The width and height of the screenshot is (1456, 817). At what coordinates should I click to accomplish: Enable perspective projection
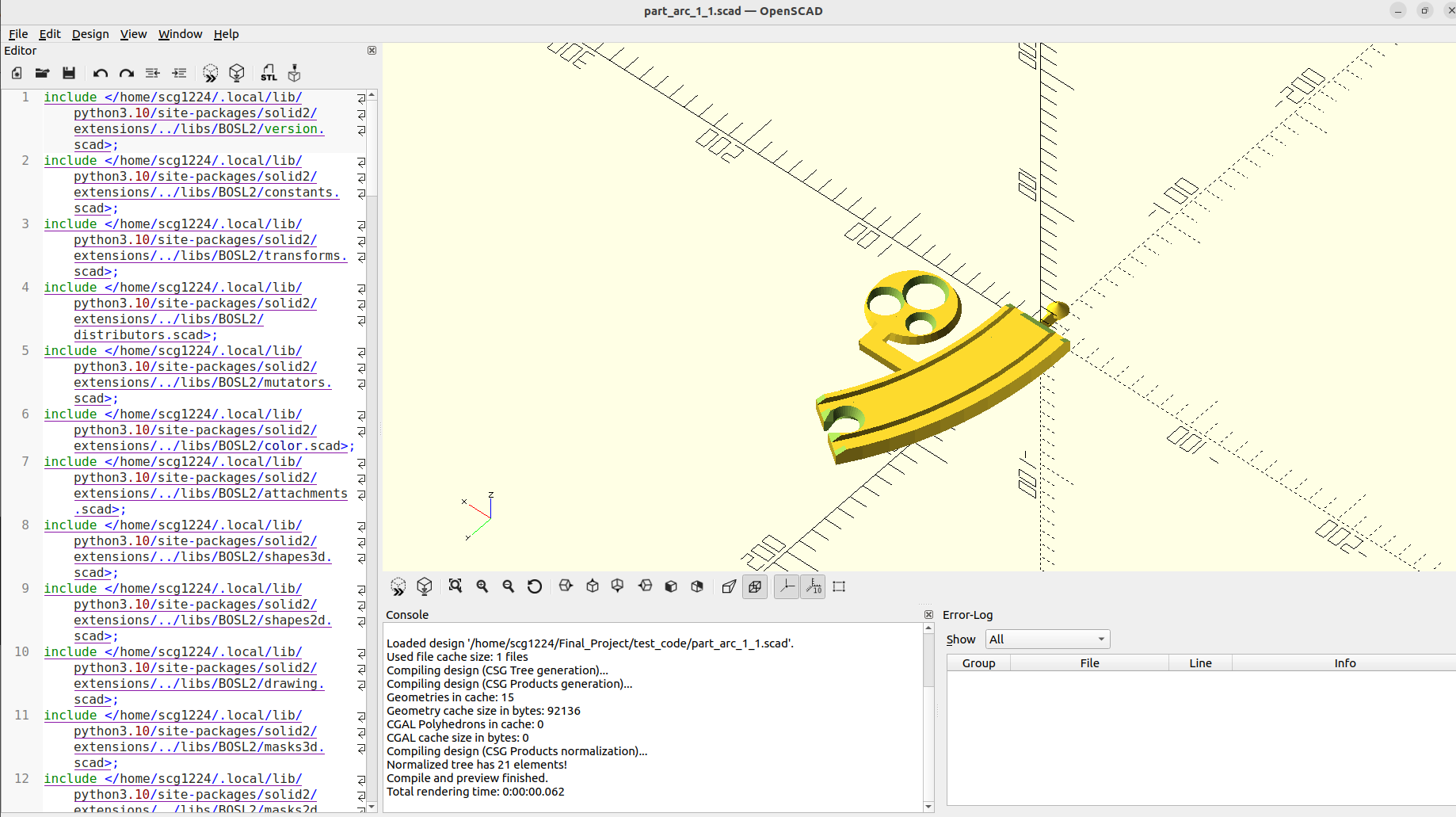pos(729,586)
